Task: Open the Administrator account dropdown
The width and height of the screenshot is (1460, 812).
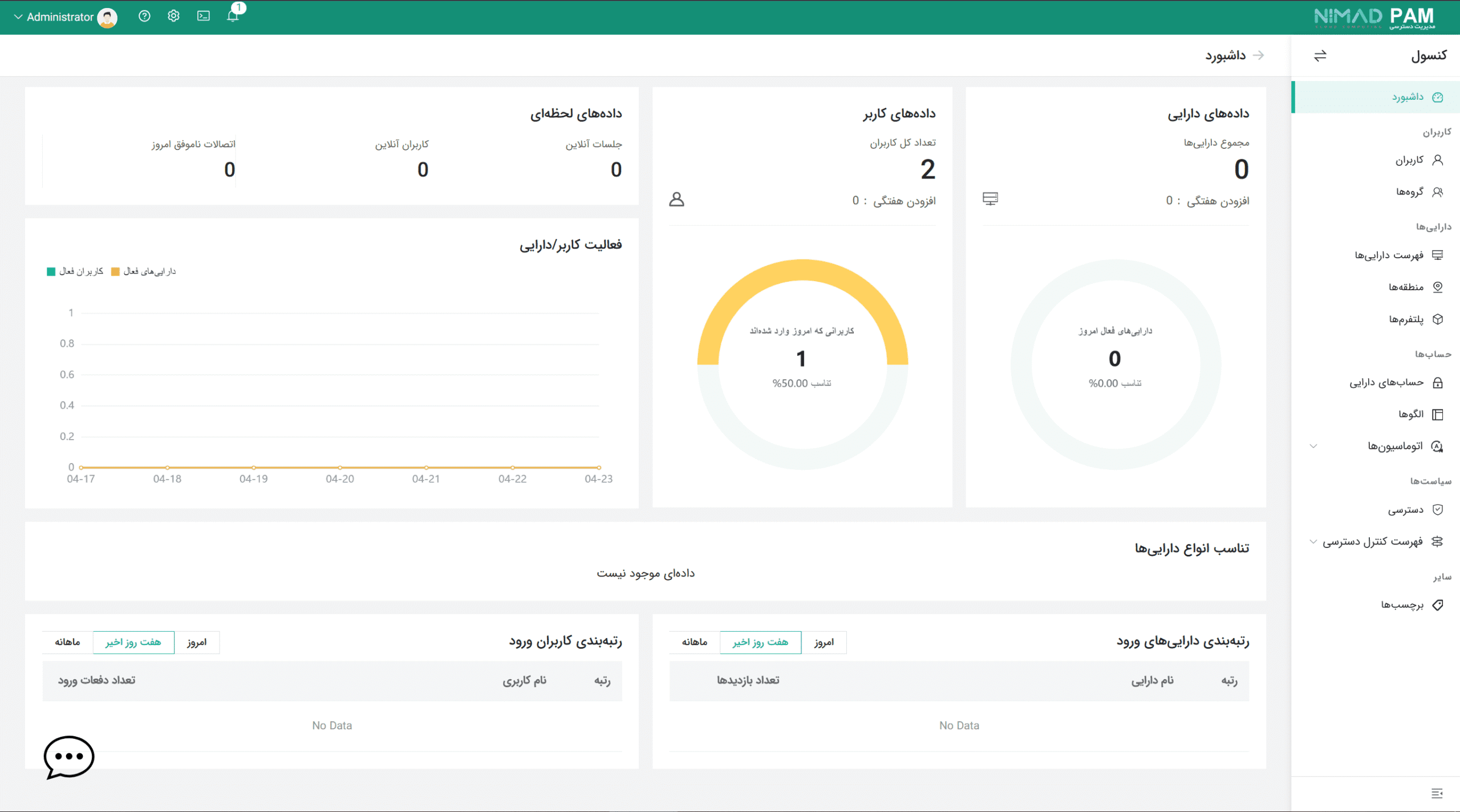Action: point(60,17)
